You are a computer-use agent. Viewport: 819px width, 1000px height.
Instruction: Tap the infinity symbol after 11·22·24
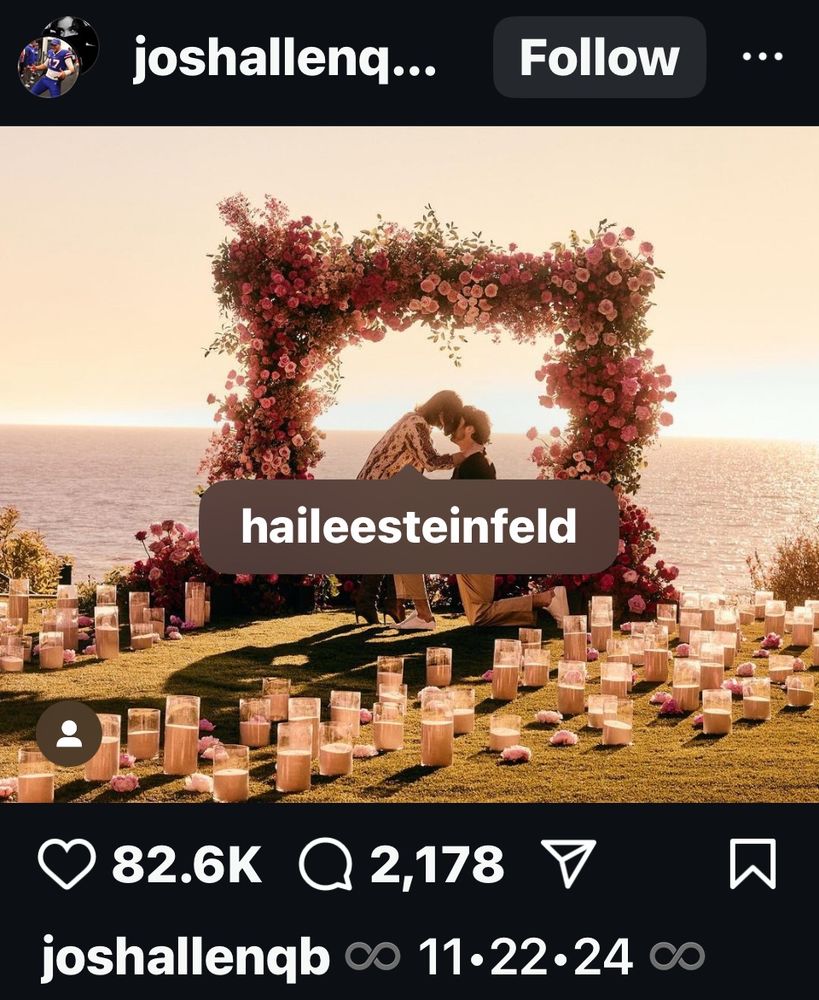click(677, 958)
